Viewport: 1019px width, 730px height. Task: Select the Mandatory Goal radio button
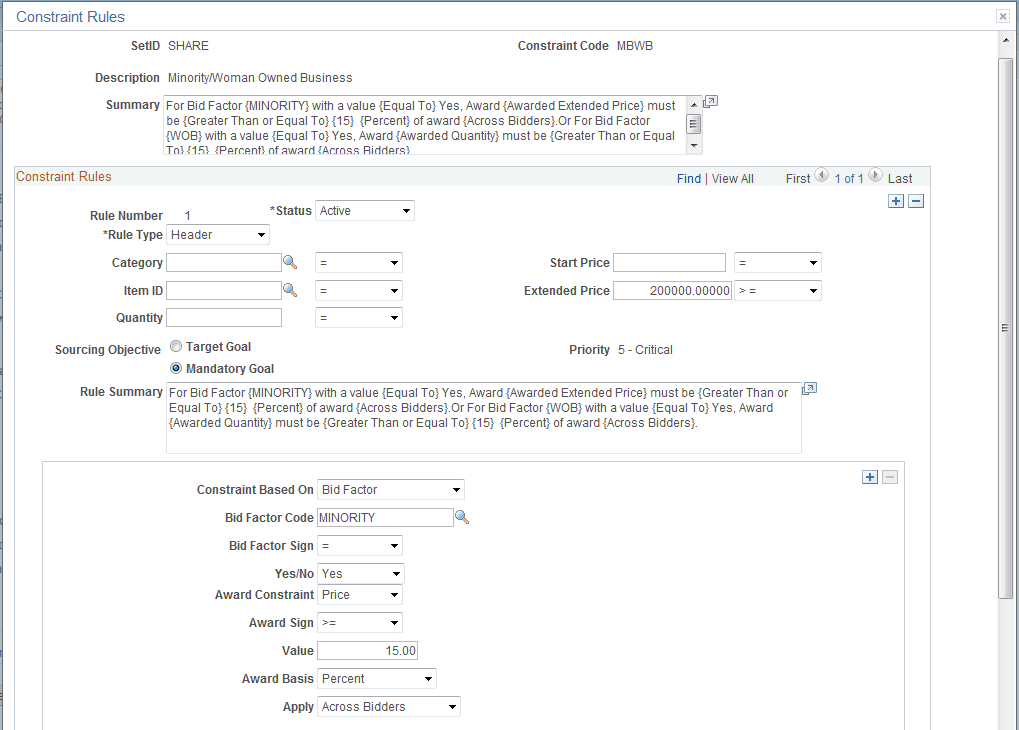pos(176,367)
